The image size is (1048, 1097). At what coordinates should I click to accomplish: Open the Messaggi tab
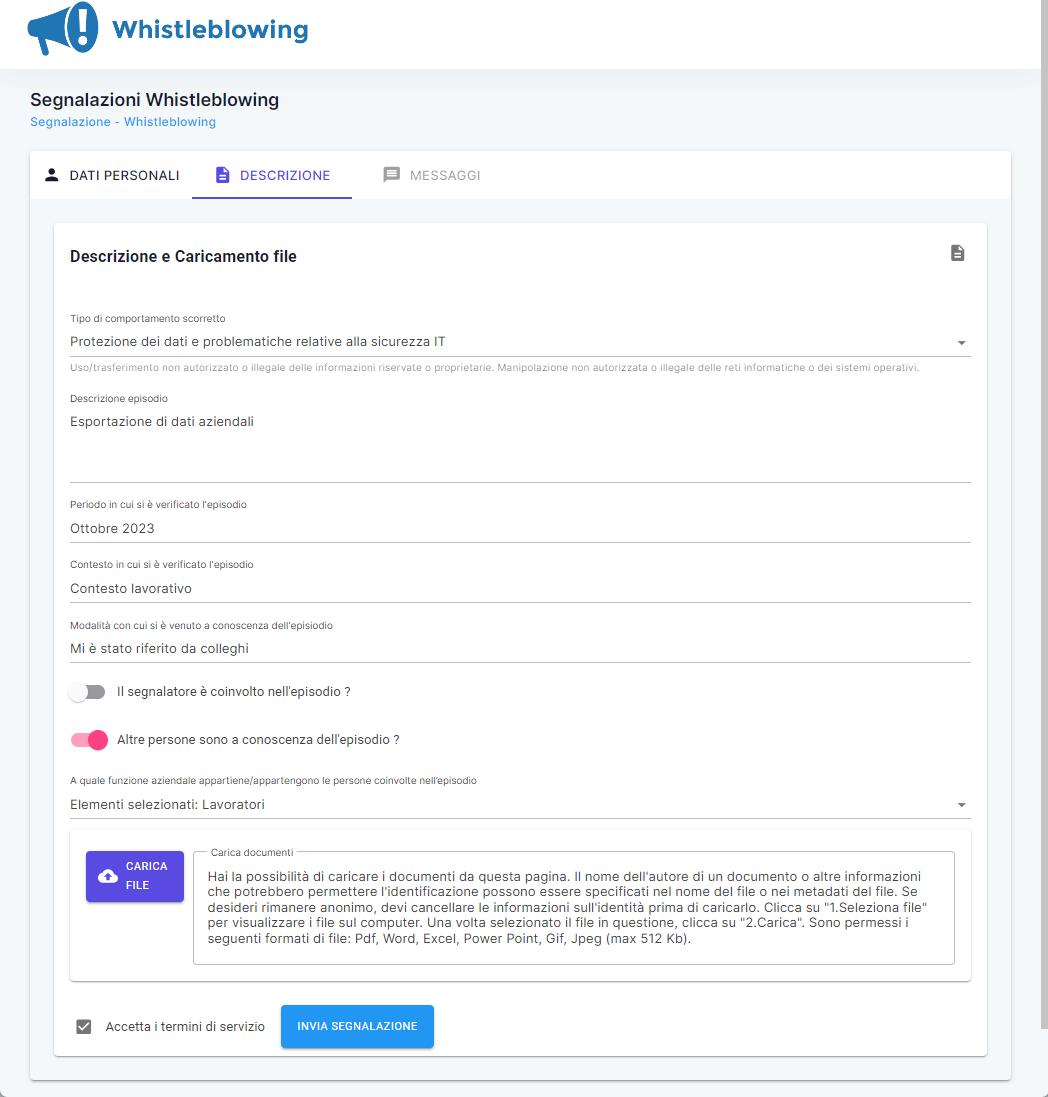coord(432,175)
